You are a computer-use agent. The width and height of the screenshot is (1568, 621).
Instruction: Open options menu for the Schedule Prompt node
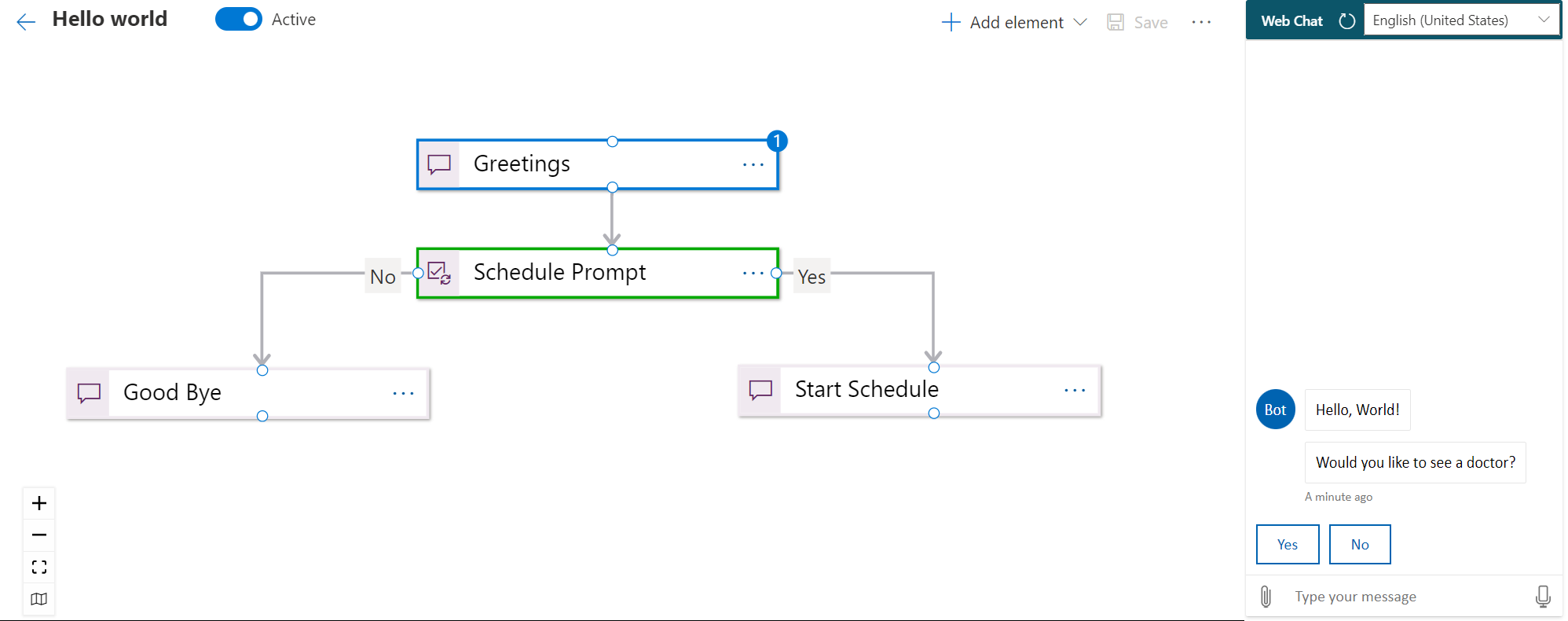(753, 273)
